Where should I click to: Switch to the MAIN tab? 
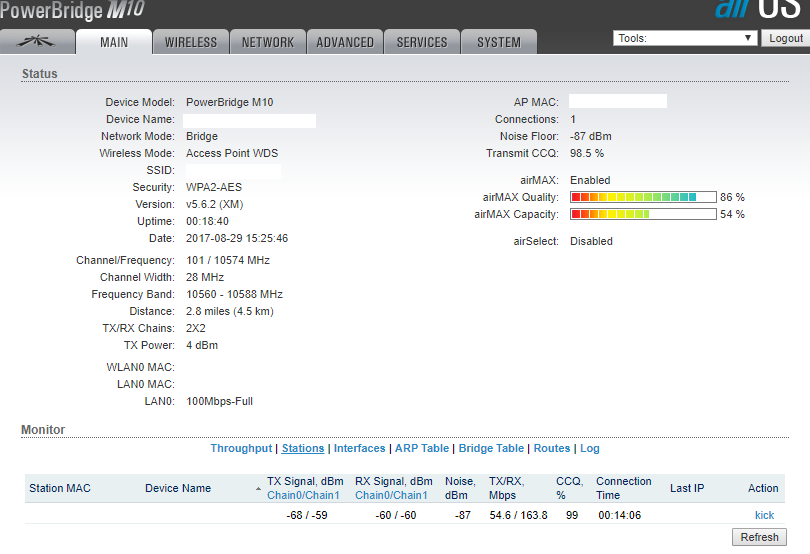pyautogui.click(x=114, y=42)
